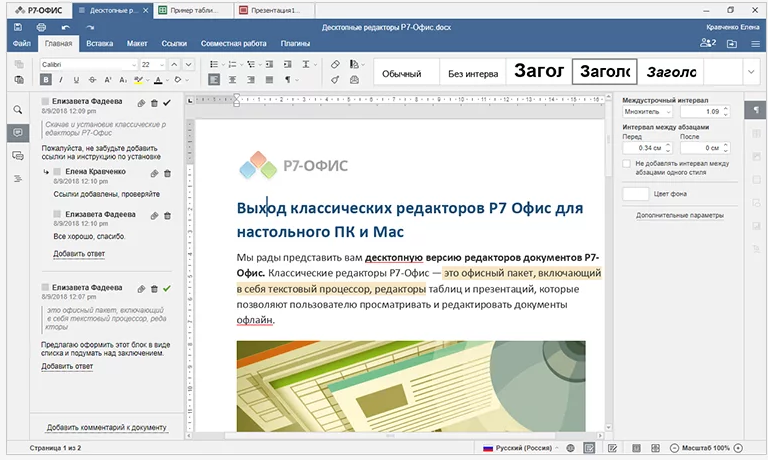Open the Calibri font name dropdown
The image size is (768, 460).
coord(132,64)
